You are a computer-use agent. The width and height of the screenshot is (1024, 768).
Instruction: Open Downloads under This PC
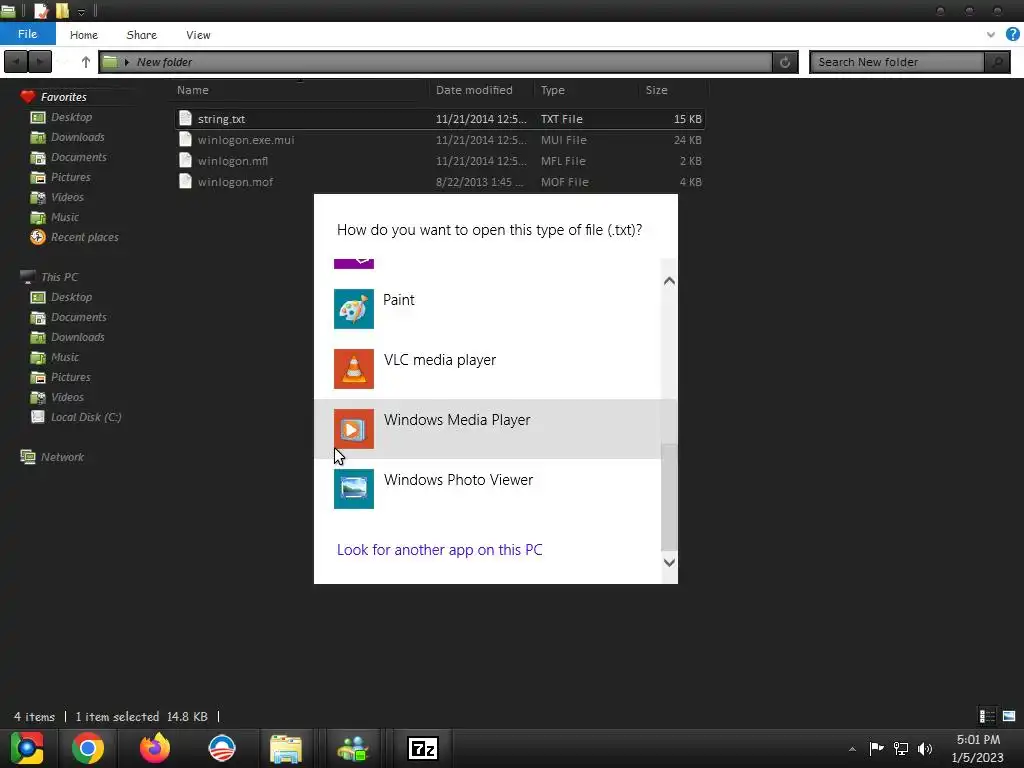tap(78, 337)
